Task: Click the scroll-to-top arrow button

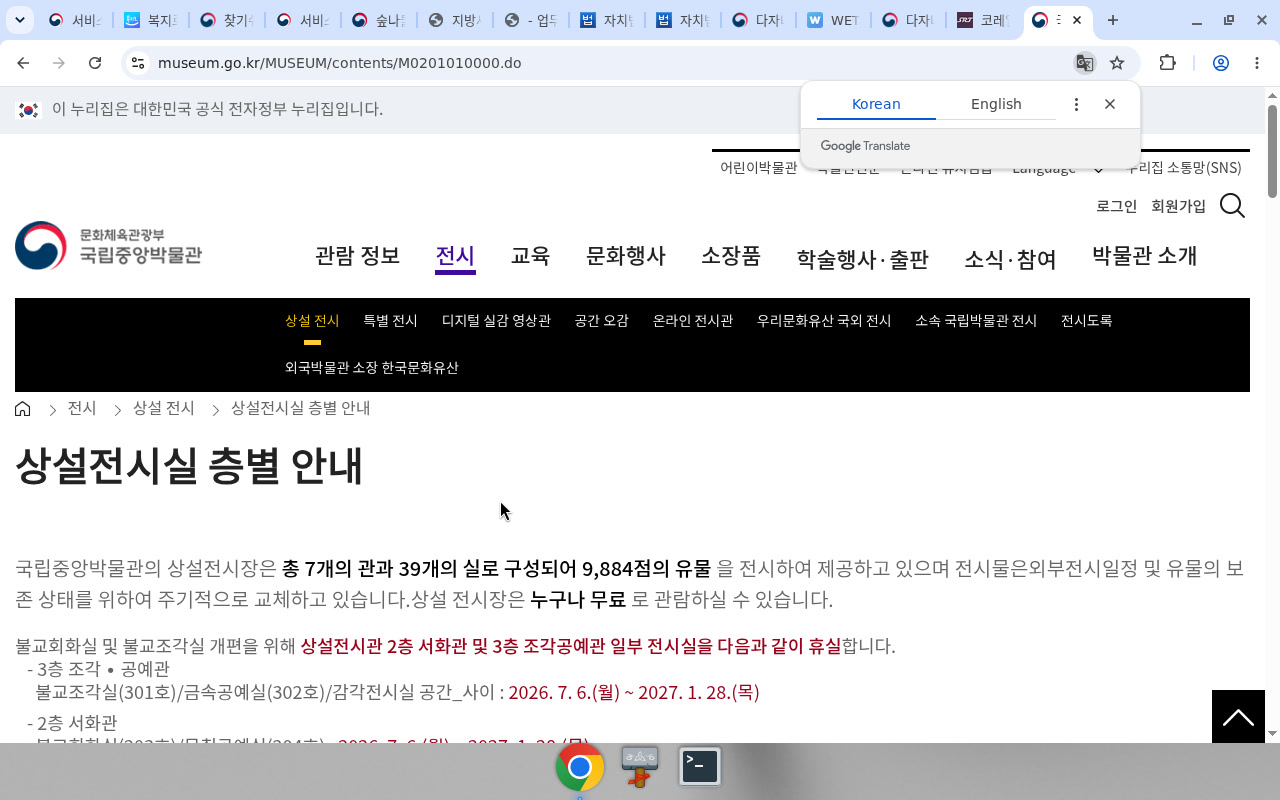Action: click(x=1238, y=716)
